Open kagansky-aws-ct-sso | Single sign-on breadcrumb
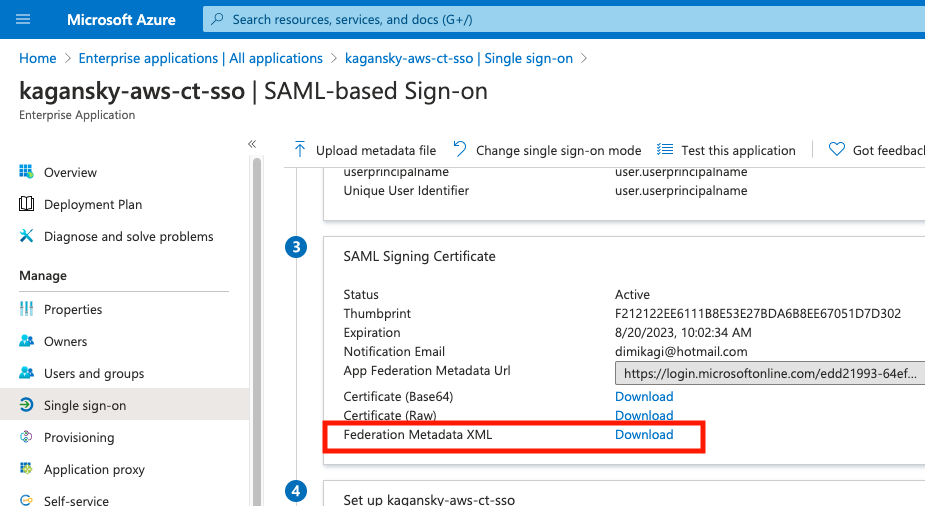 459,58
